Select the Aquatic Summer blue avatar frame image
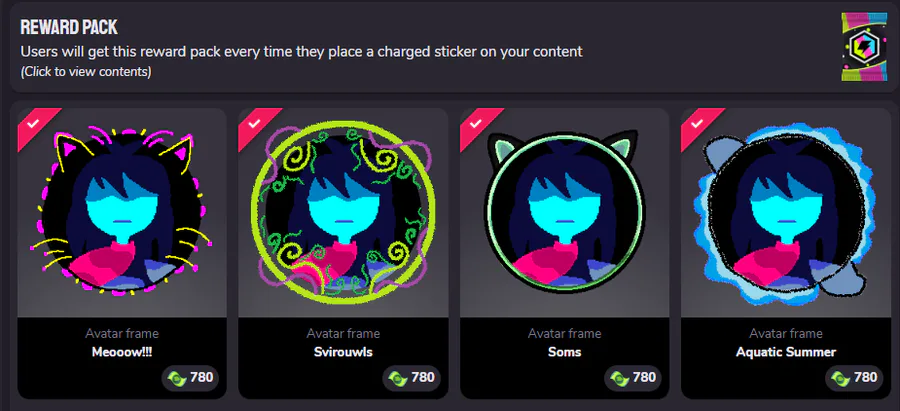900x411 pixels. click(x=784, y=213)
